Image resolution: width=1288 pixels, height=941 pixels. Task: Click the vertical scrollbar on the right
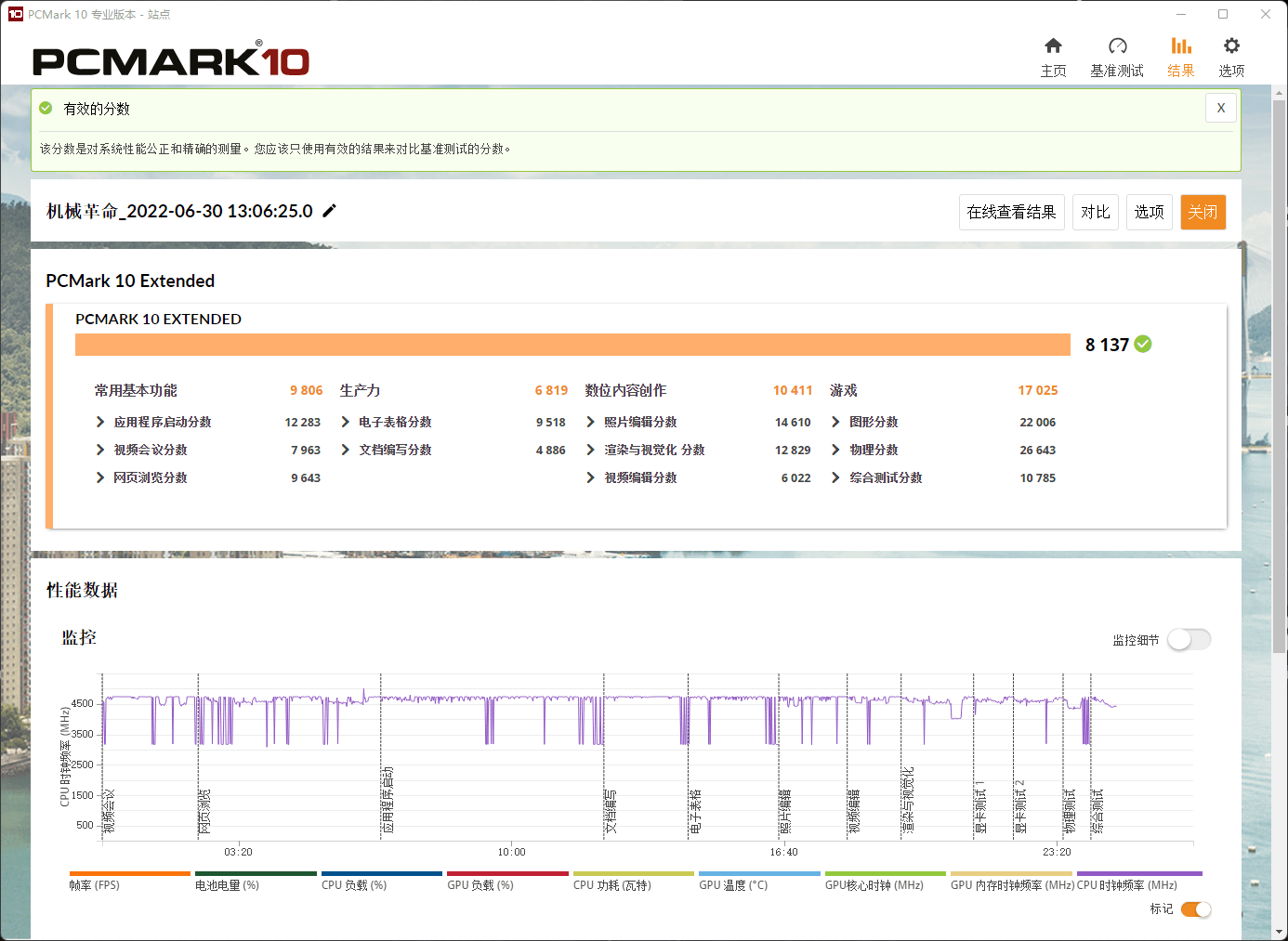pos(1280,372)
